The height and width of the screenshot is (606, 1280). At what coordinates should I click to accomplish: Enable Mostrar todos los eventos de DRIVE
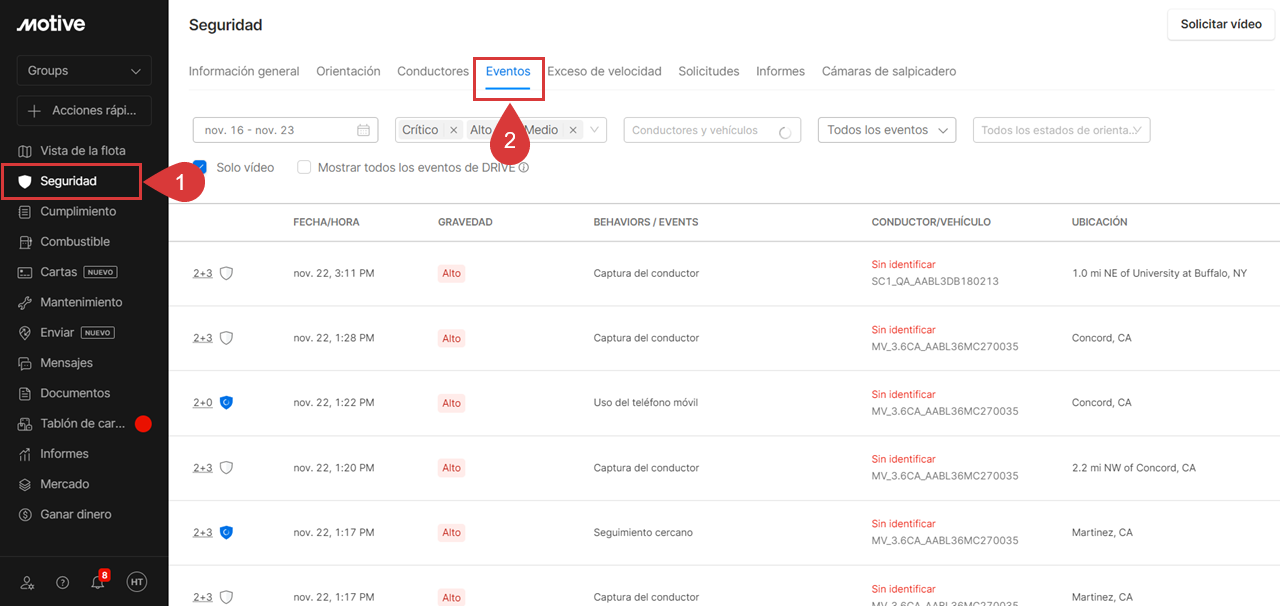pyautogui.click(x=304, y=168)
